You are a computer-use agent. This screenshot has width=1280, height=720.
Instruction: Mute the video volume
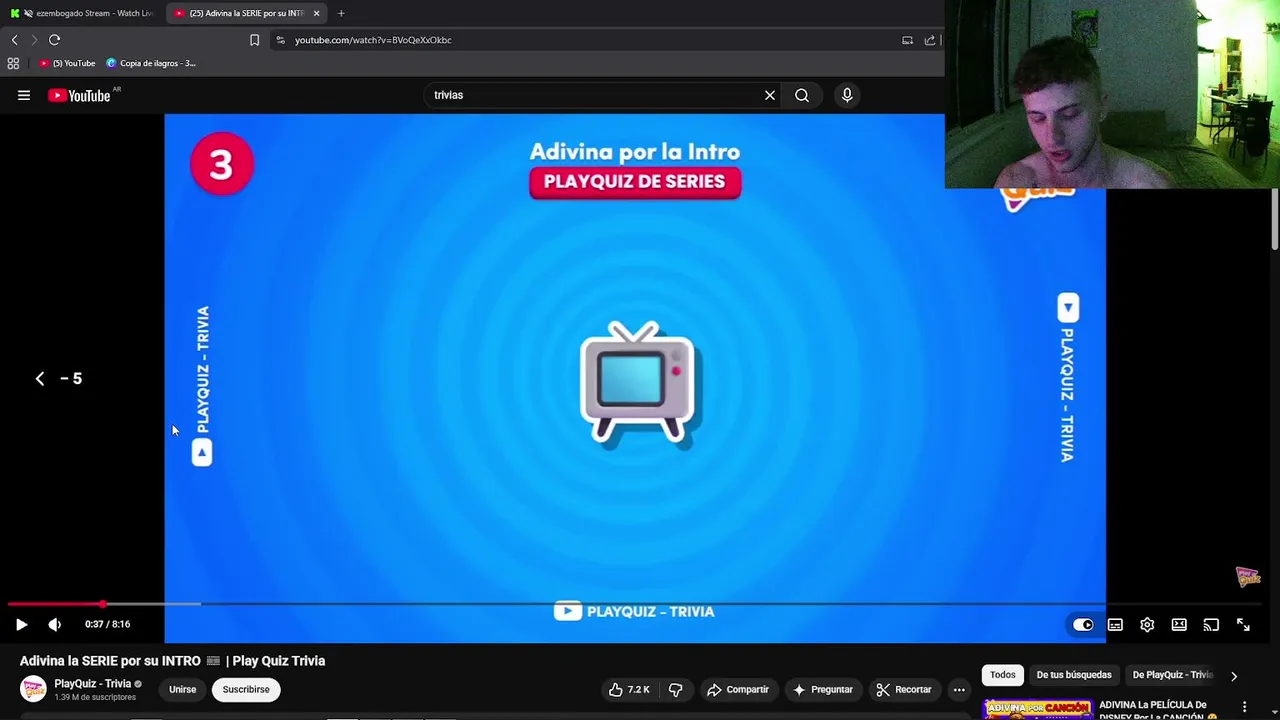(x=54, y=624)
